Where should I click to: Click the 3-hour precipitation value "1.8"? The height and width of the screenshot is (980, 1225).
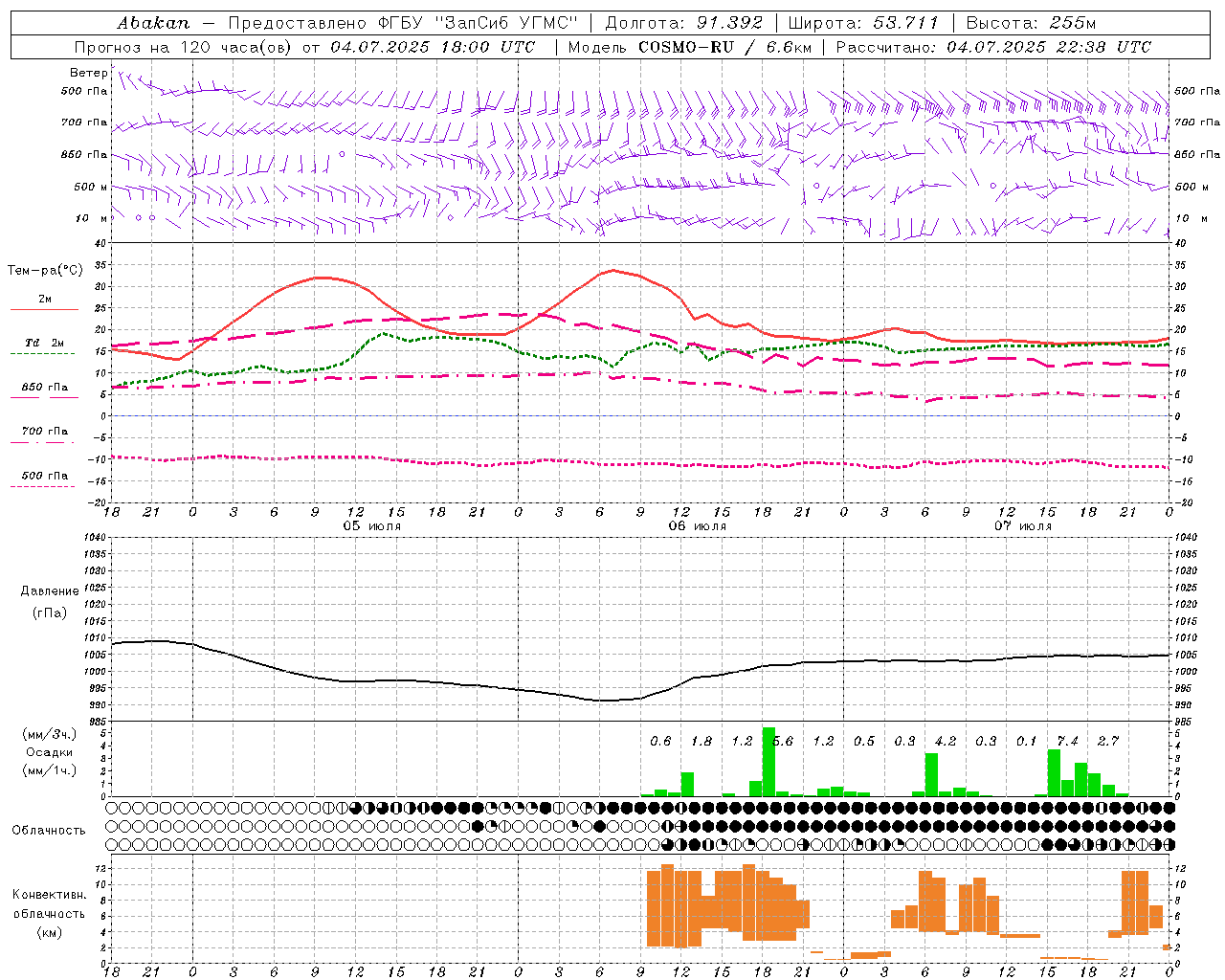click(x=702, y=741)
